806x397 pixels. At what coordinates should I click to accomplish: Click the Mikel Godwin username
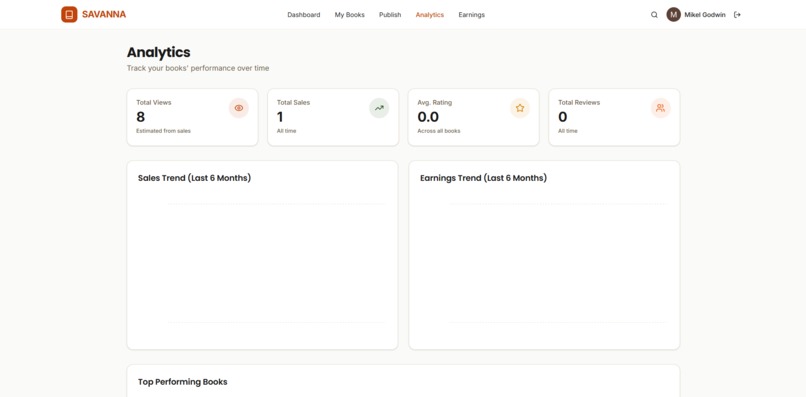[705, 15]
